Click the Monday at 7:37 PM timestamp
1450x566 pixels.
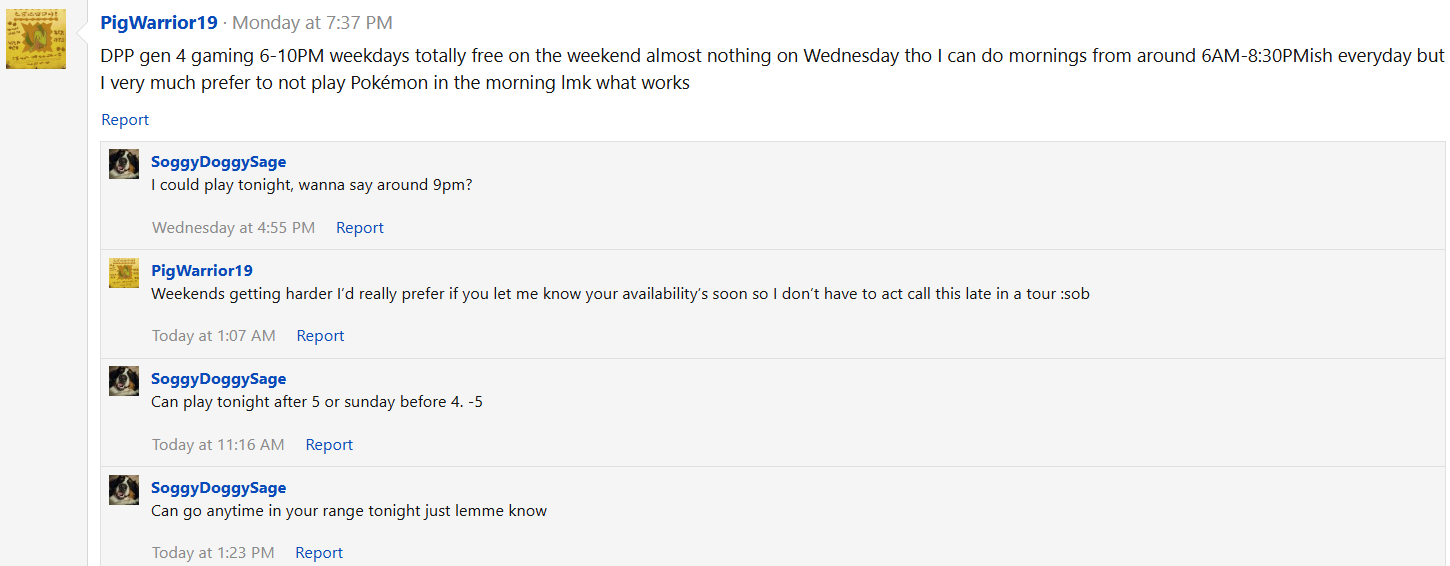[312, 23]
